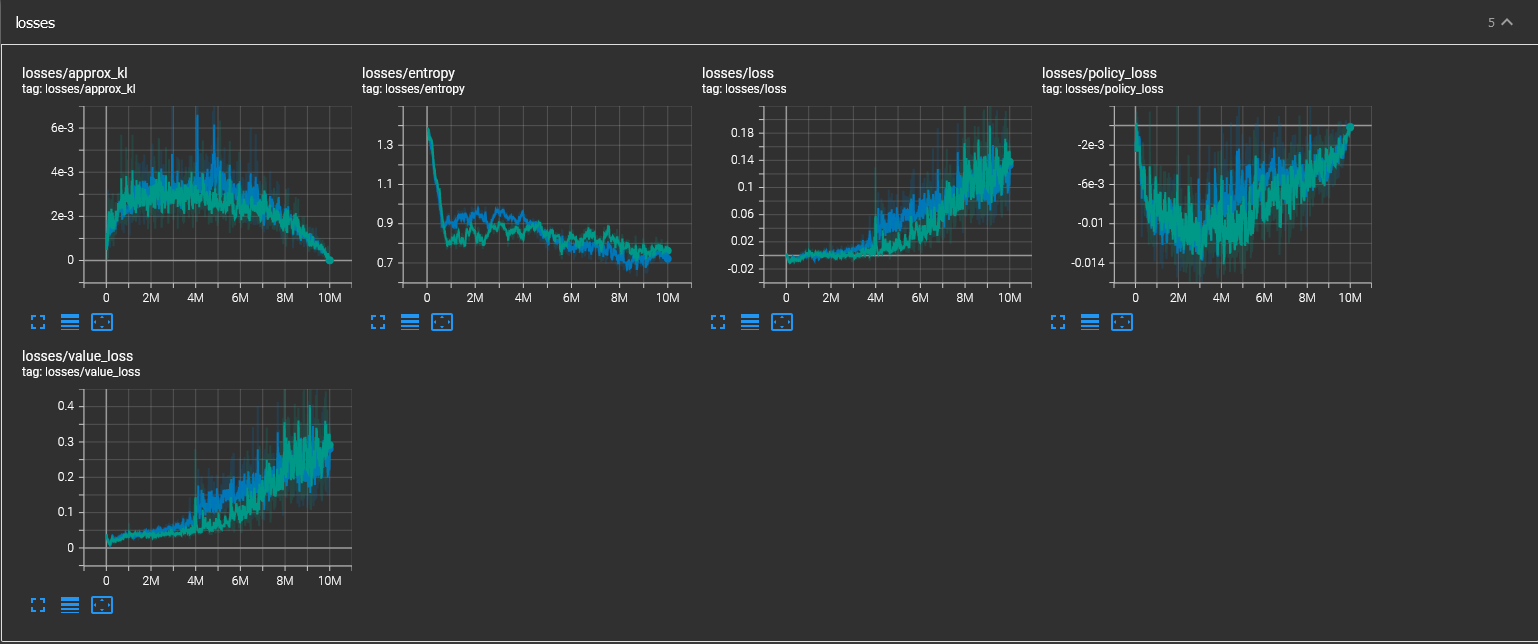Viewport: 1538px width, 644px height.
Task: Click the losses/entropy chart title
Action: pyautogui.click(x=408, y=73)
